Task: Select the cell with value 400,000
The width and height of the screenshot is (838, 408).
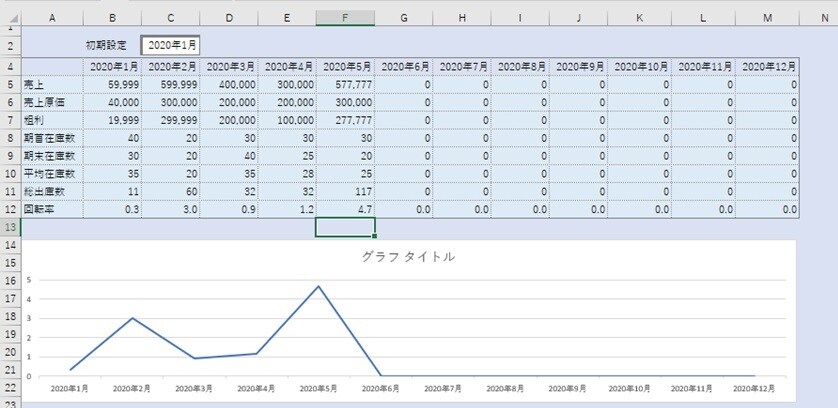Action: 229,84
